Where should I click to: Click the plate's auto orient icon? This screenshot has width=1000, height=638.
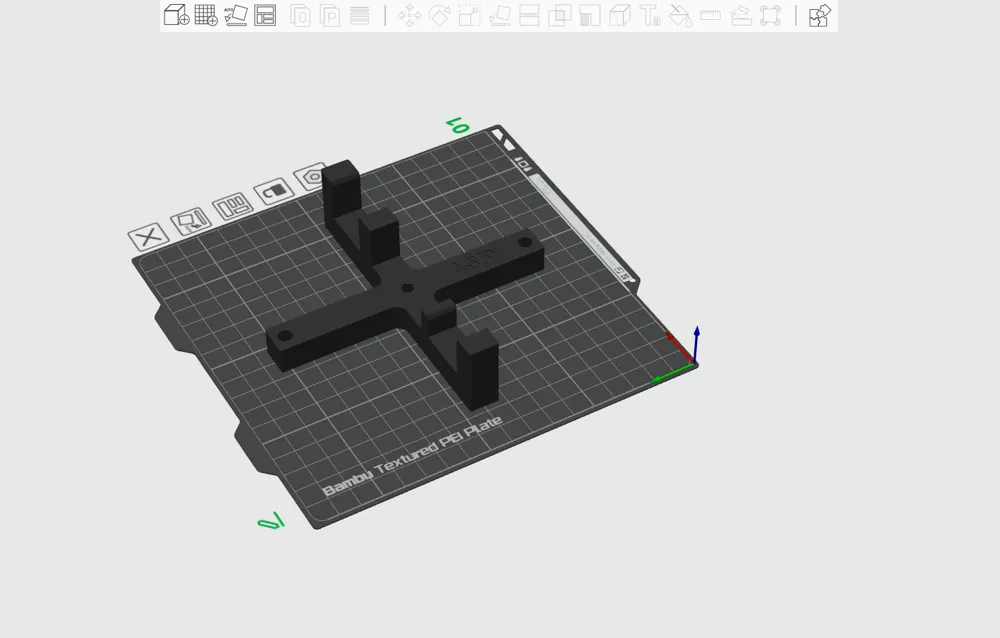coord(191,222)
